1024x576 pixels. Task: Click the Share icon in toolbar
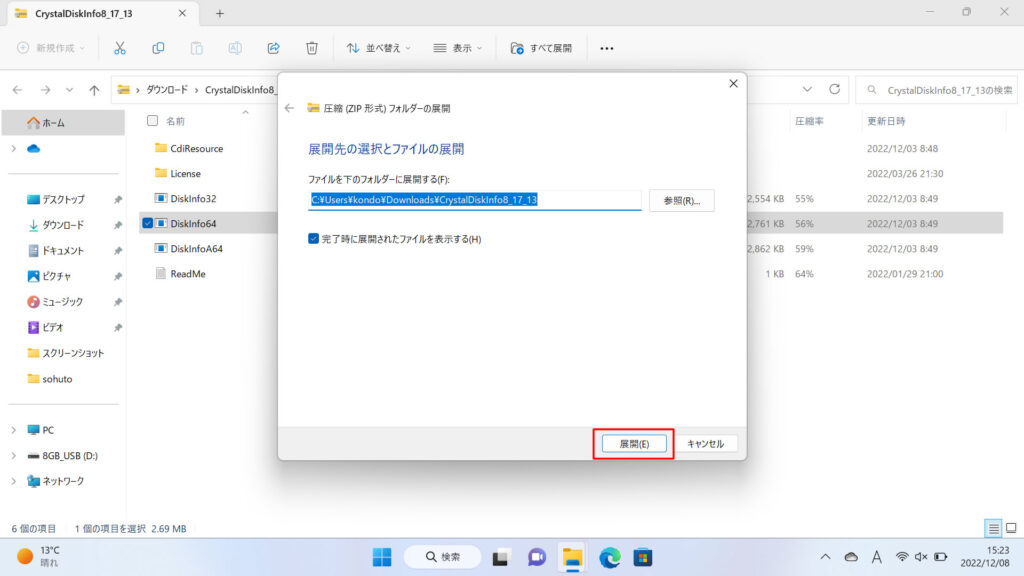point(274,48)
